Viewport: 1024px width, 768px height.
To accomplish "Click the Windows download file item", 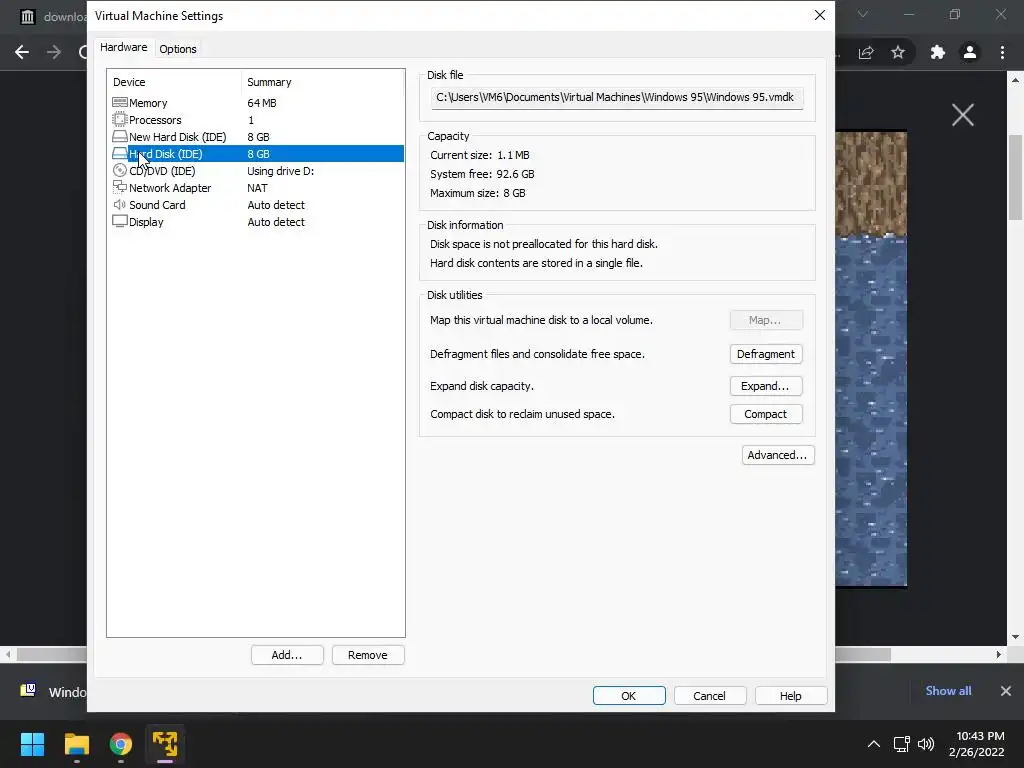I will 54,692.
